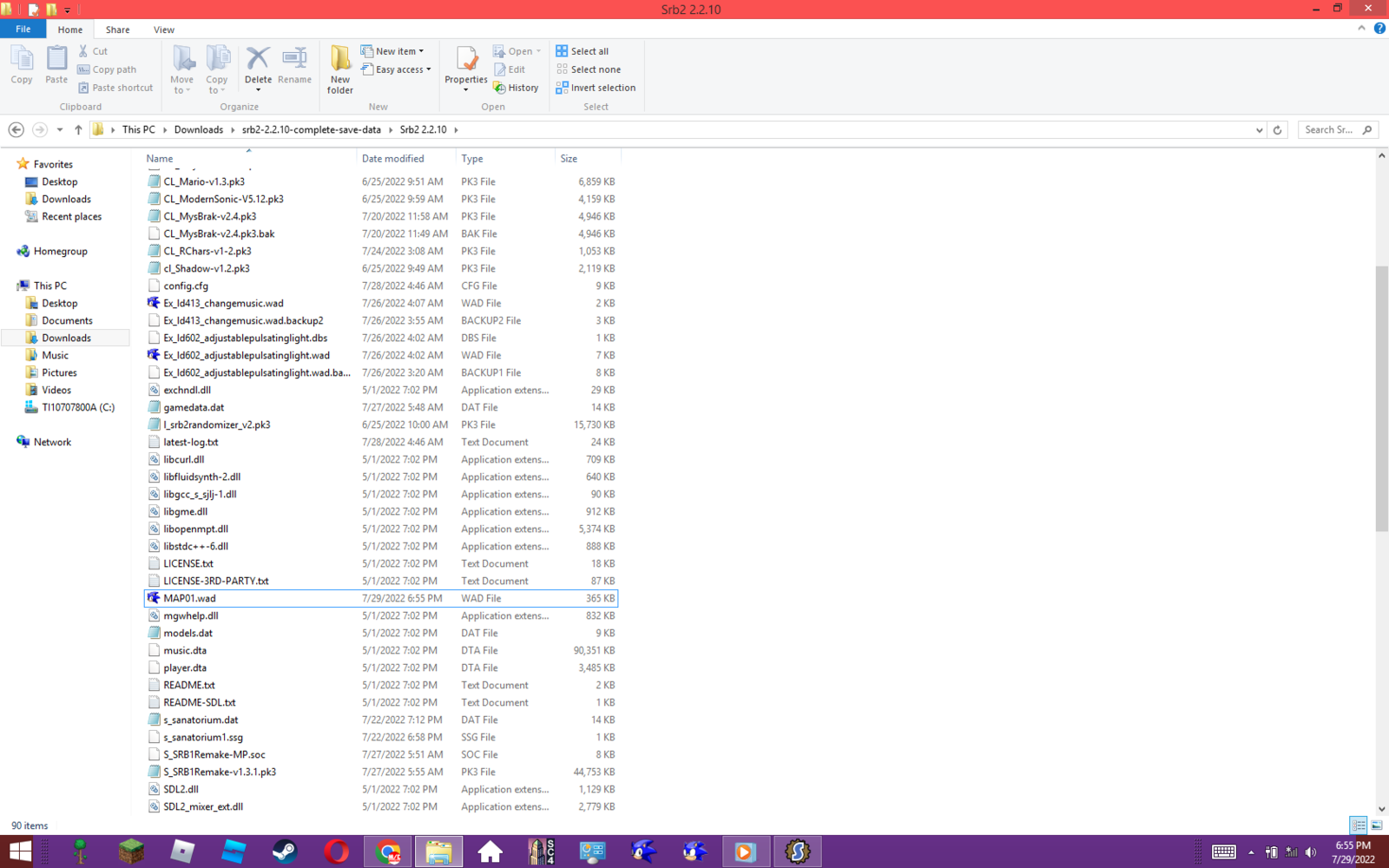The image size is (1389, 868).
Task: Click the Paste icon in ribbon
Action: [x=56, y=65]
